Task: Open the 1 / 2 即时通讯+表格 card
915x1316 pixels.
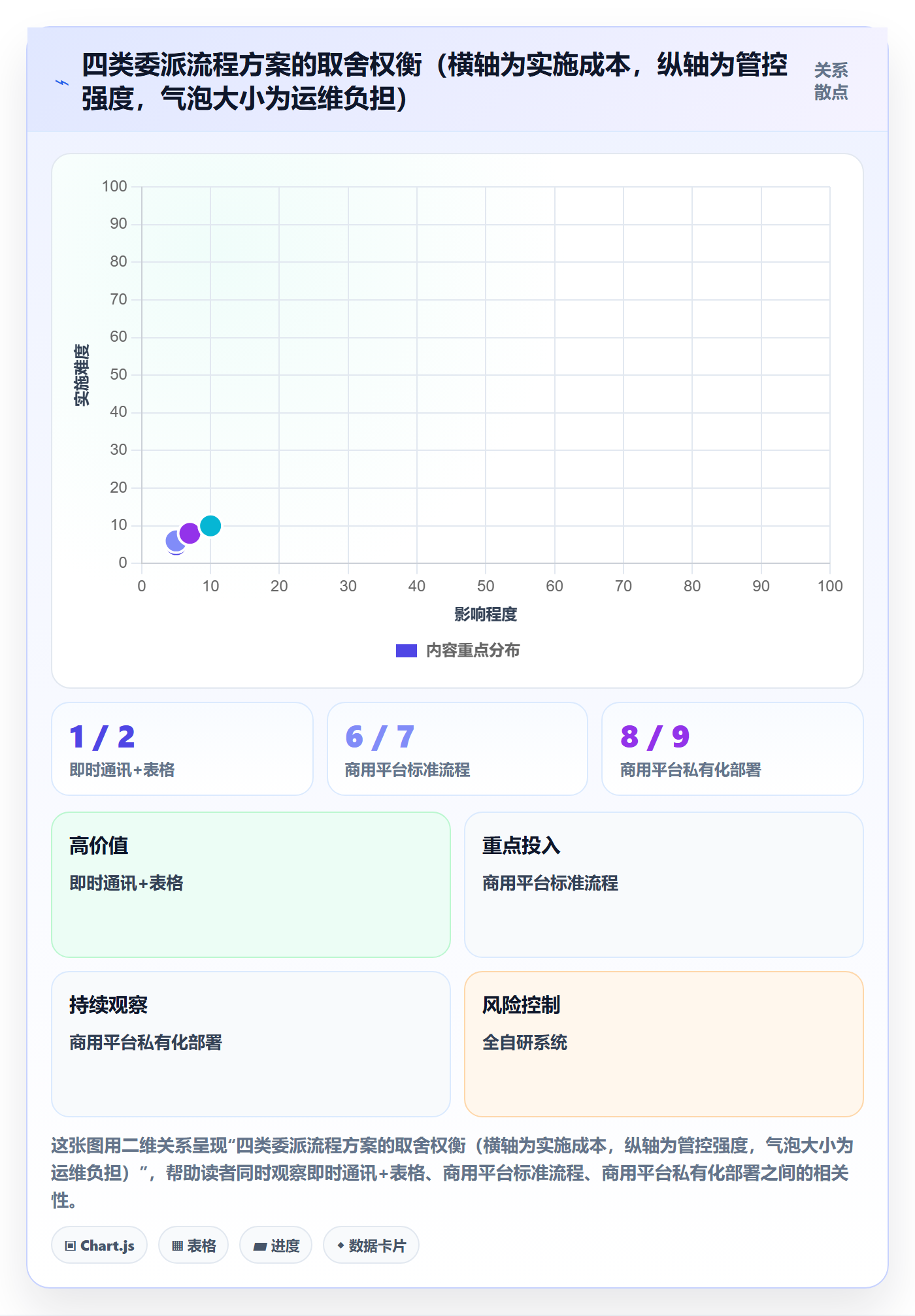Action: coord(182,749)
